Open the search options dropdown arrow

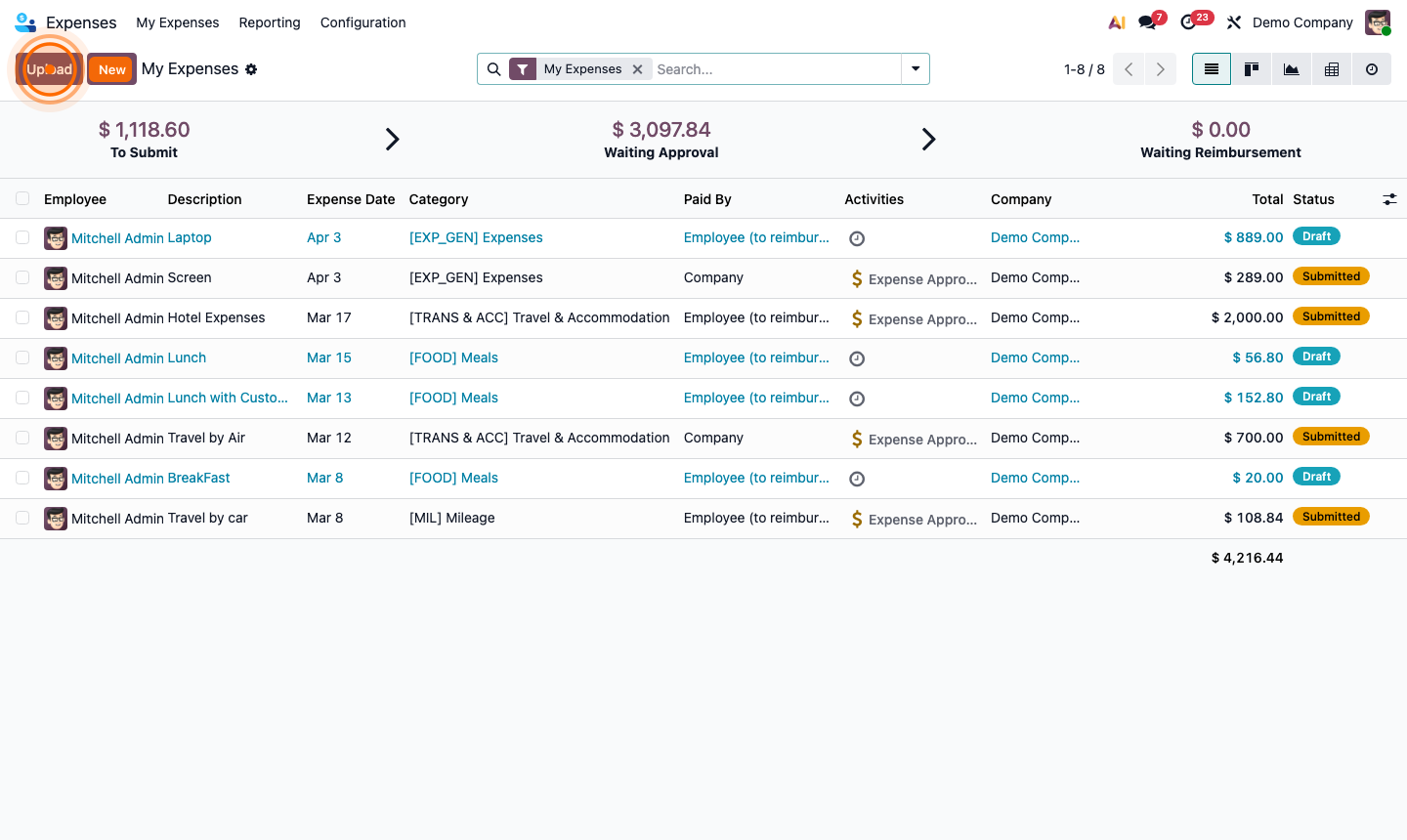click(915, 69)
